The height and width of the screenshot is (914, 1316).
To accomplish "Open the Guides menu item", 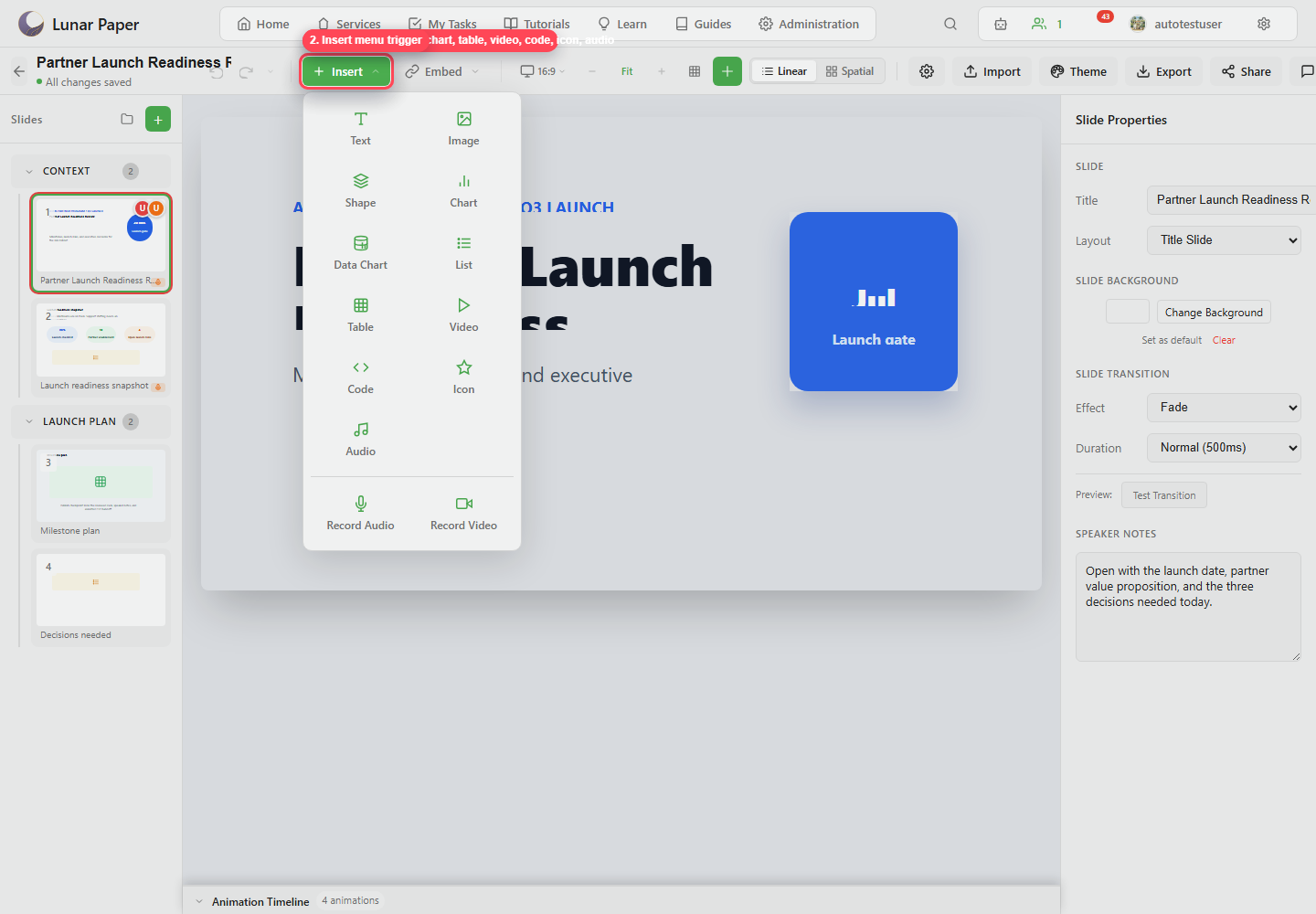I will coord(704,24).
